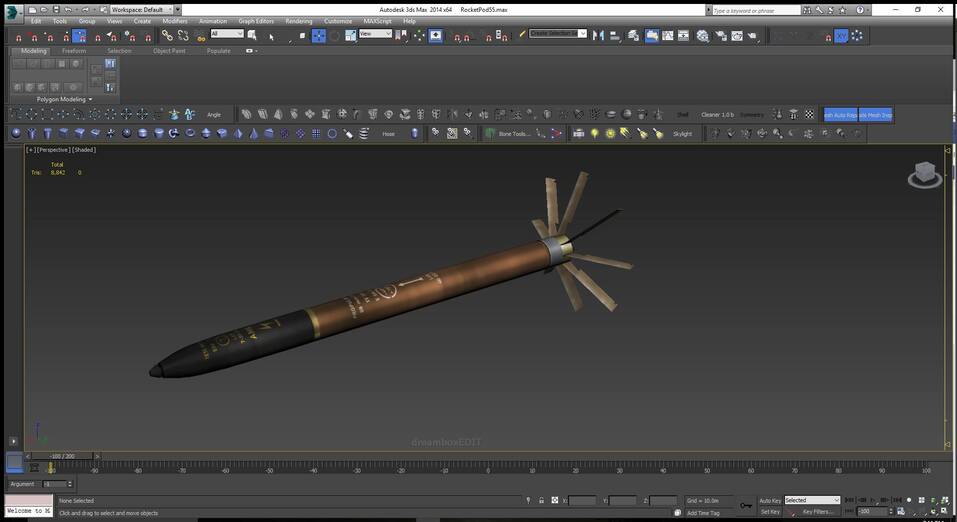
Task: Open the selection filter 'All' dropdown
Action: coord(227,34)
